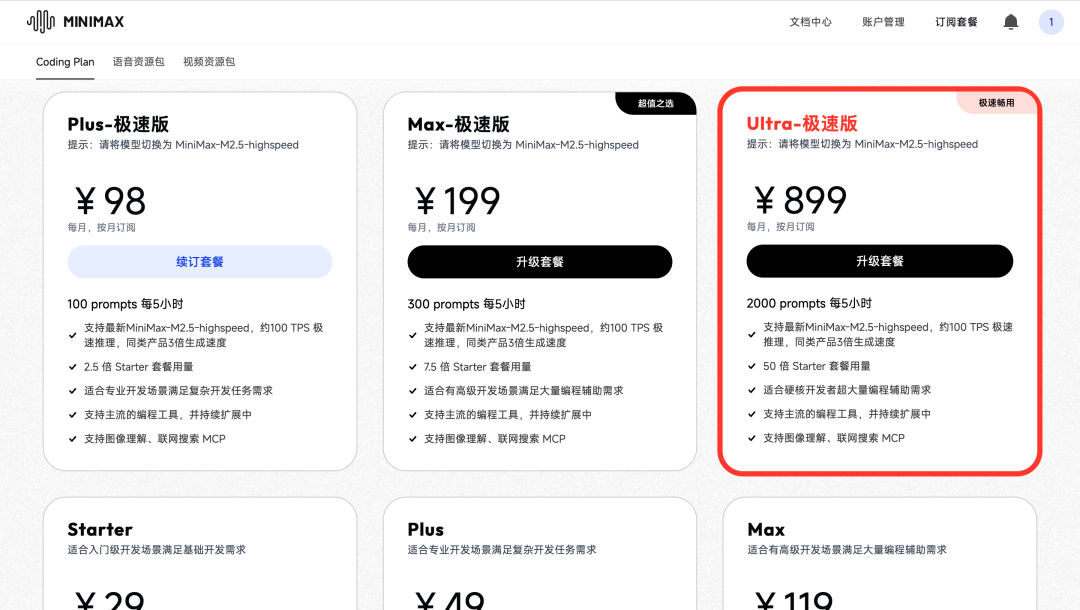Click the 超值之选 badge on Max-极速版
Viewport: 1080px width, 610px height.
coord(656,103)
